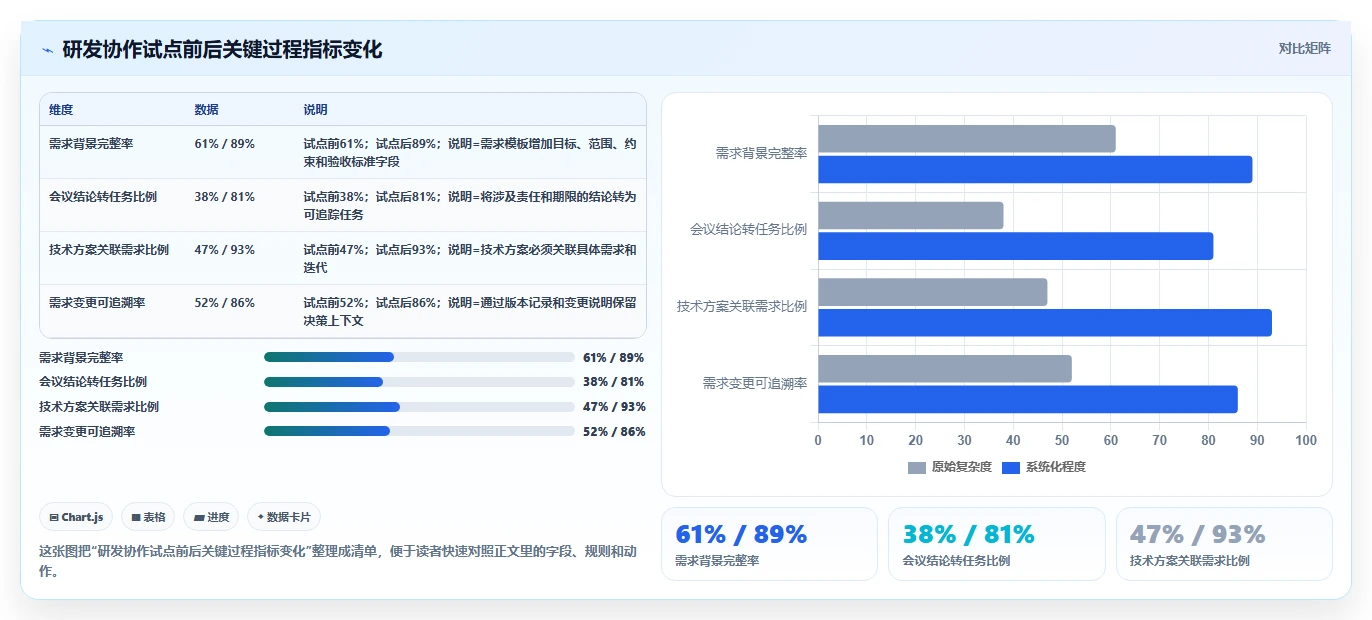Open the 61% / 89% data card

pos(769,544)
